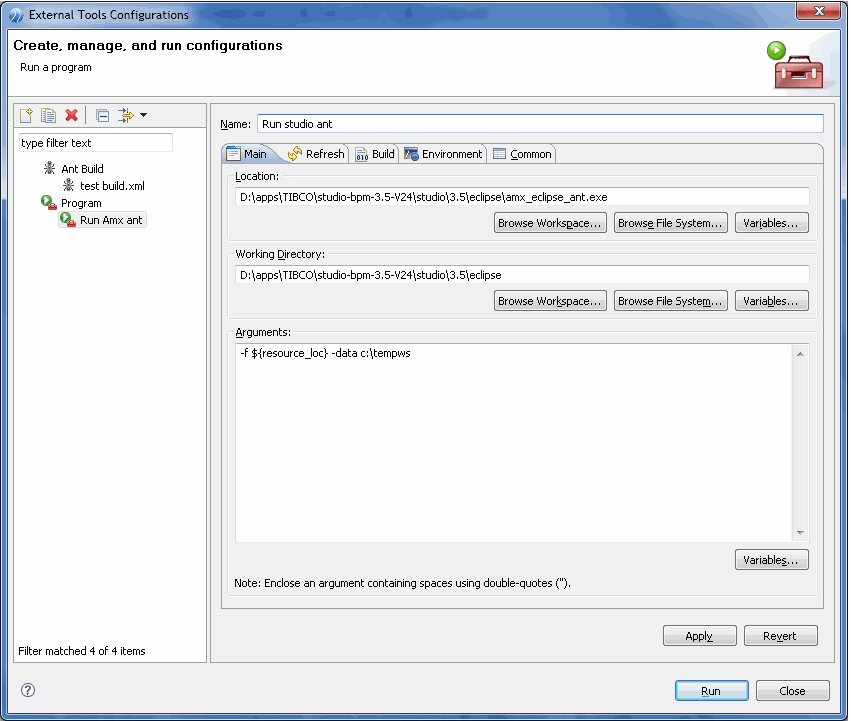Viewport: 851px width, 721px height.
Task: Browse File System for Working Directory
Action: [x=670, y=301]
